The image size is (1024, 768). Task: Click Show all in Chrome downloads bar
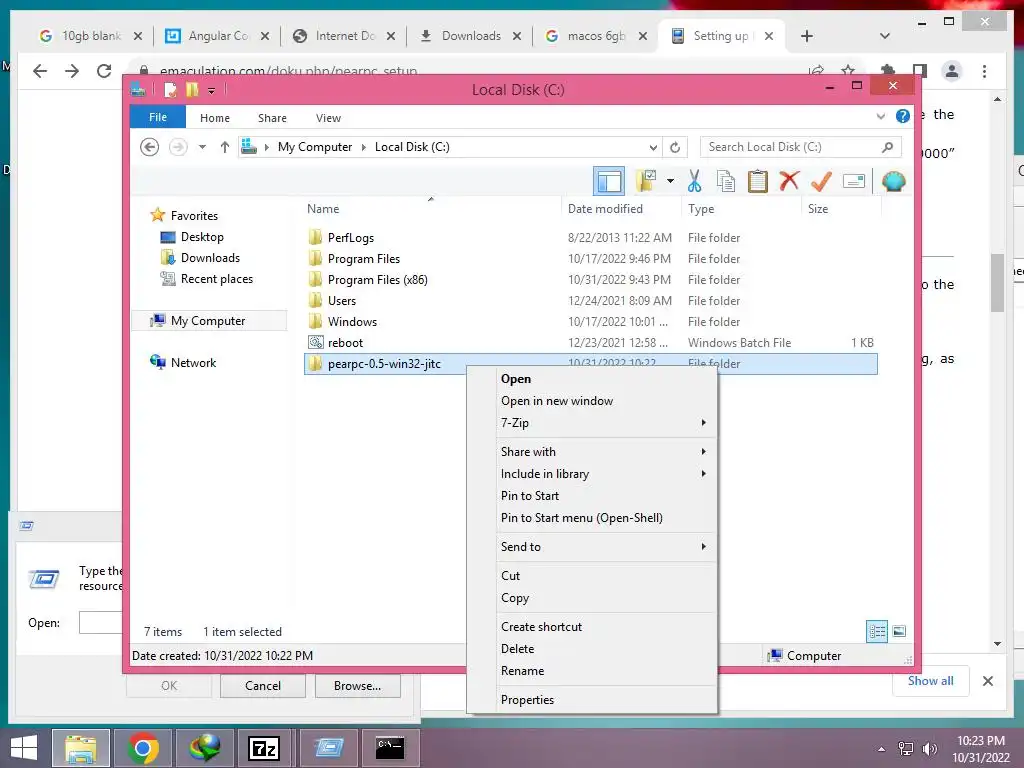coord(931,680)
